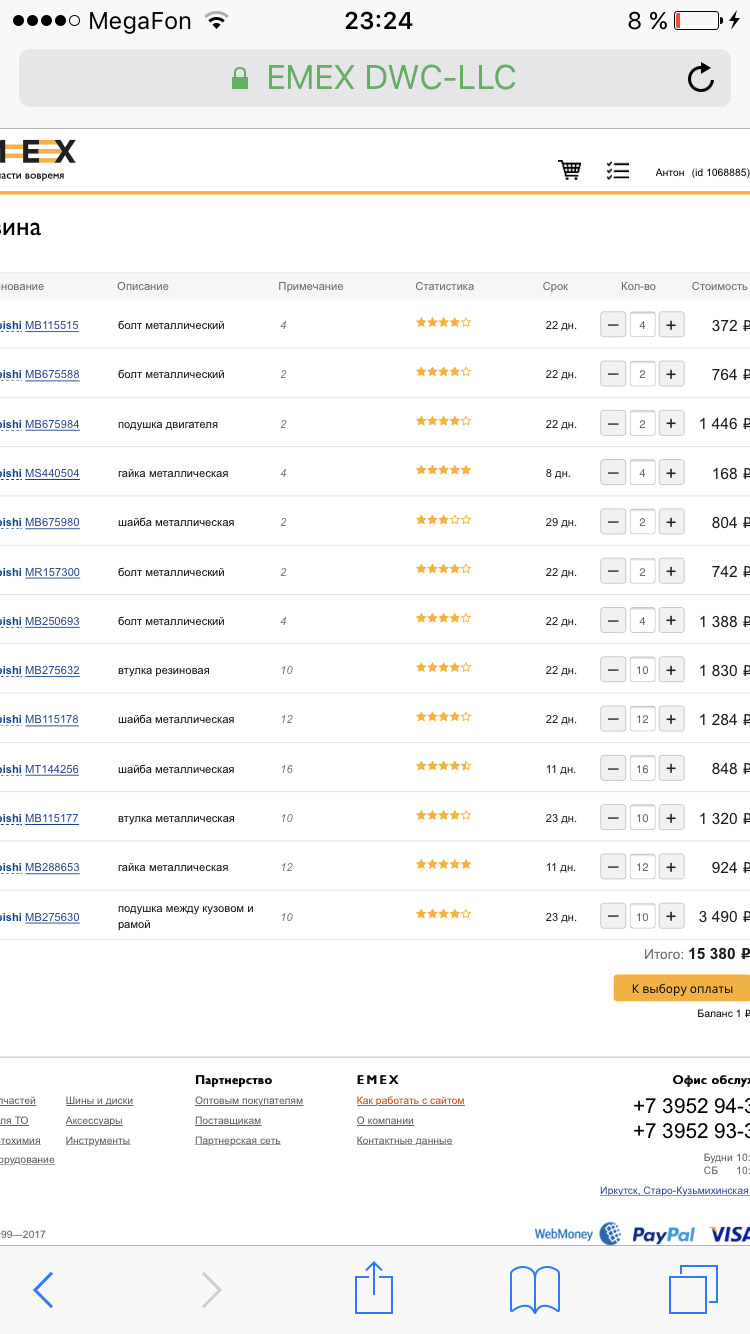Increase quantity for MS440504 nut

671,473
